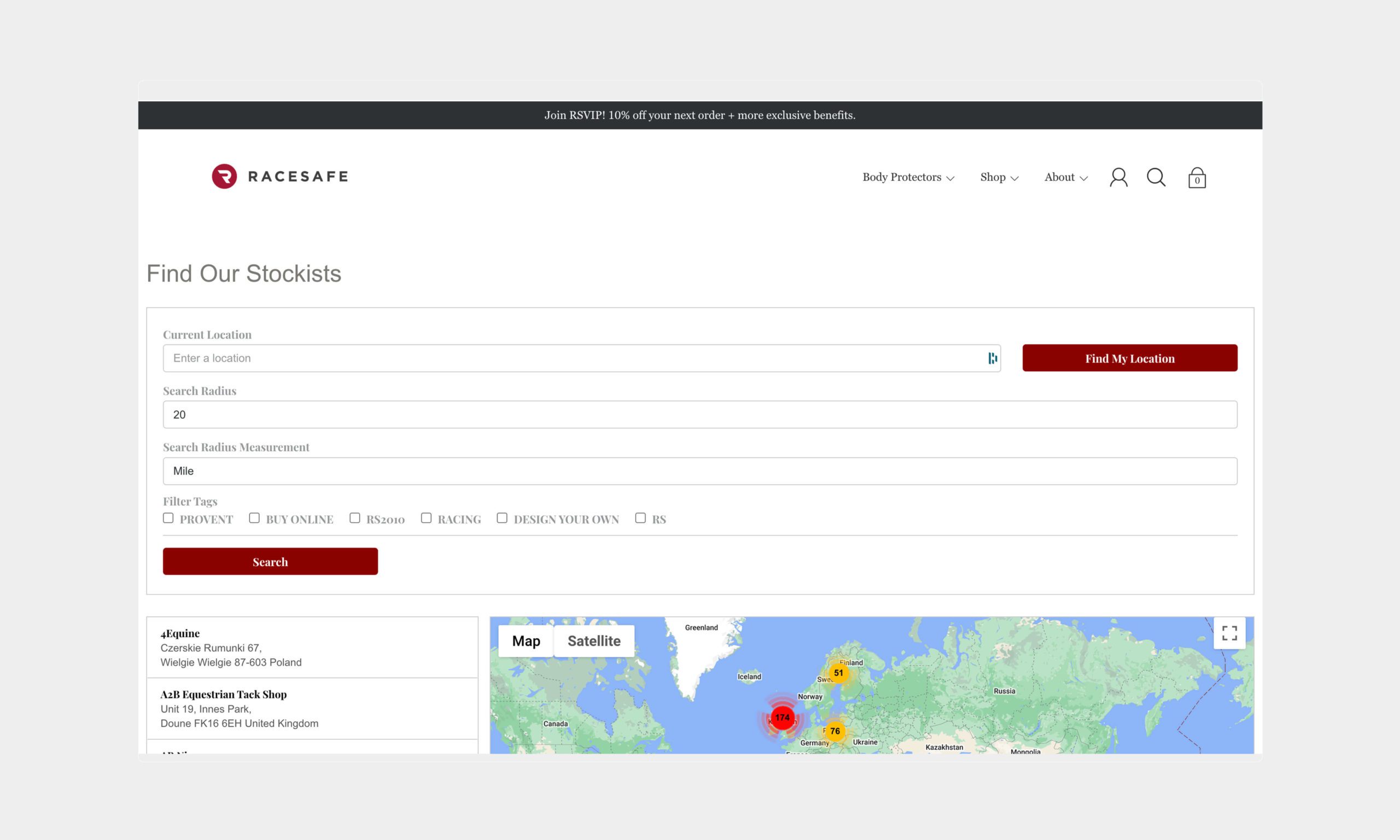Click the Find My Location button
The width and height of the screenshot is (1400, 840).
point(1129,358)
